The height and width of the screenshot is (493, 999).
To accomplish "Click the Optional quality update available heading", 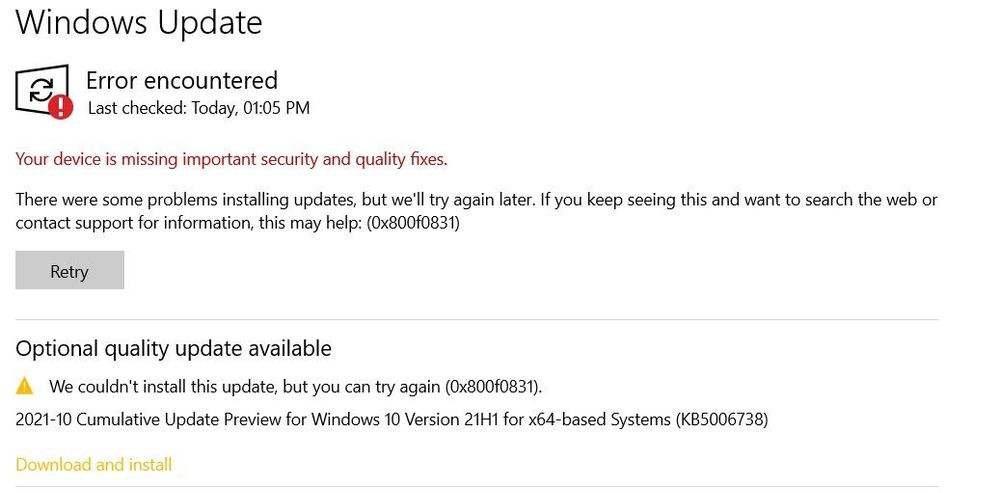I will coord(173,349).
